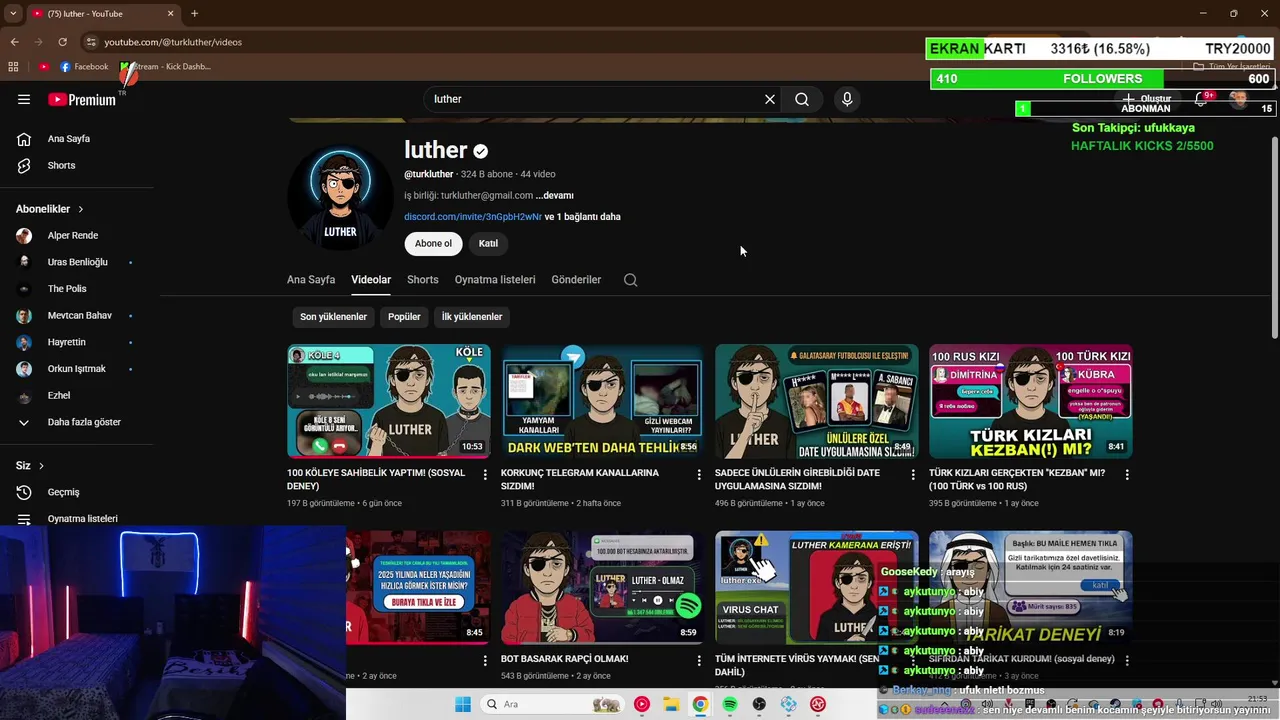The height and width of the screenshot is (720, 1280).
Task: Start voice search with microphone icon
Action: coord(847,99)
